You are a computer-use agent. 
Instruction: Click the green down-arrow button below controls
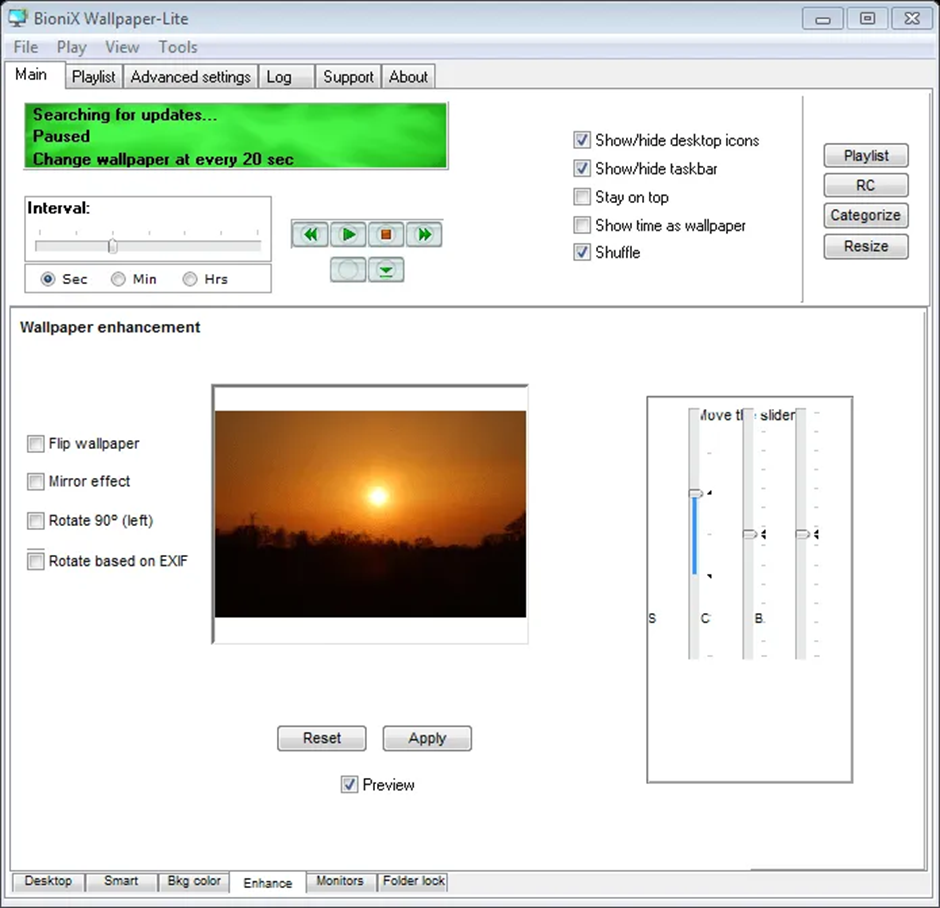point(386,270)
